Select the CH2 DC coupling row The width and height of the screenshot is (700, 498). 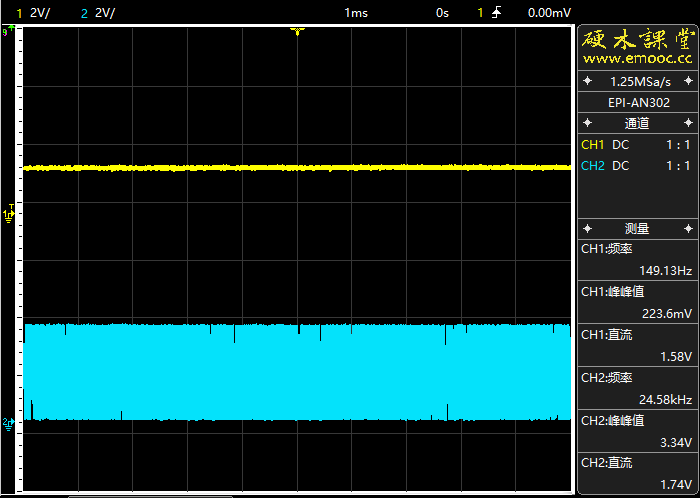pos(637,165)
